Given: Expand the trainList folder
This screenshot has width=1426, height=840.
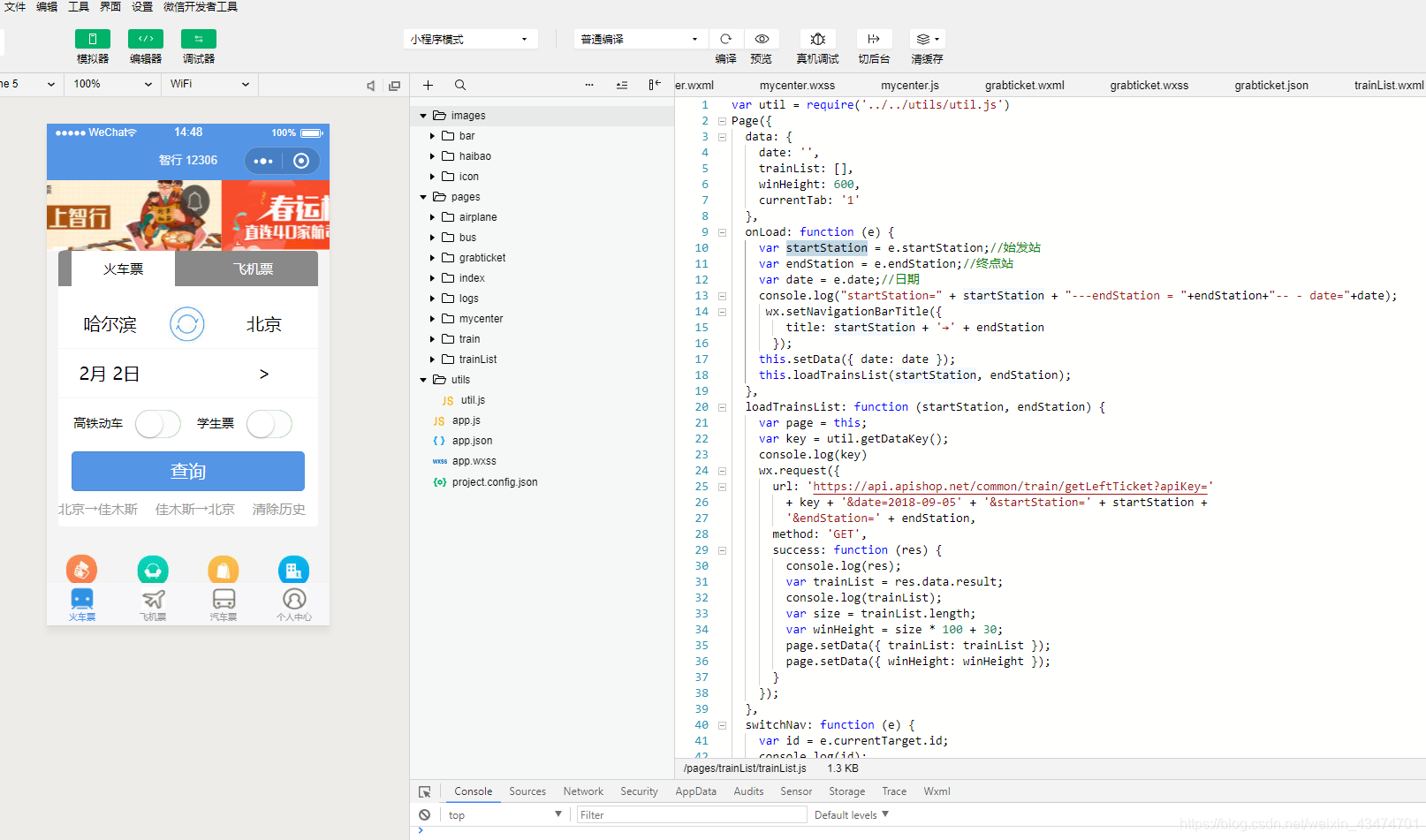Looking at the screenshot, I should (432, 359).
